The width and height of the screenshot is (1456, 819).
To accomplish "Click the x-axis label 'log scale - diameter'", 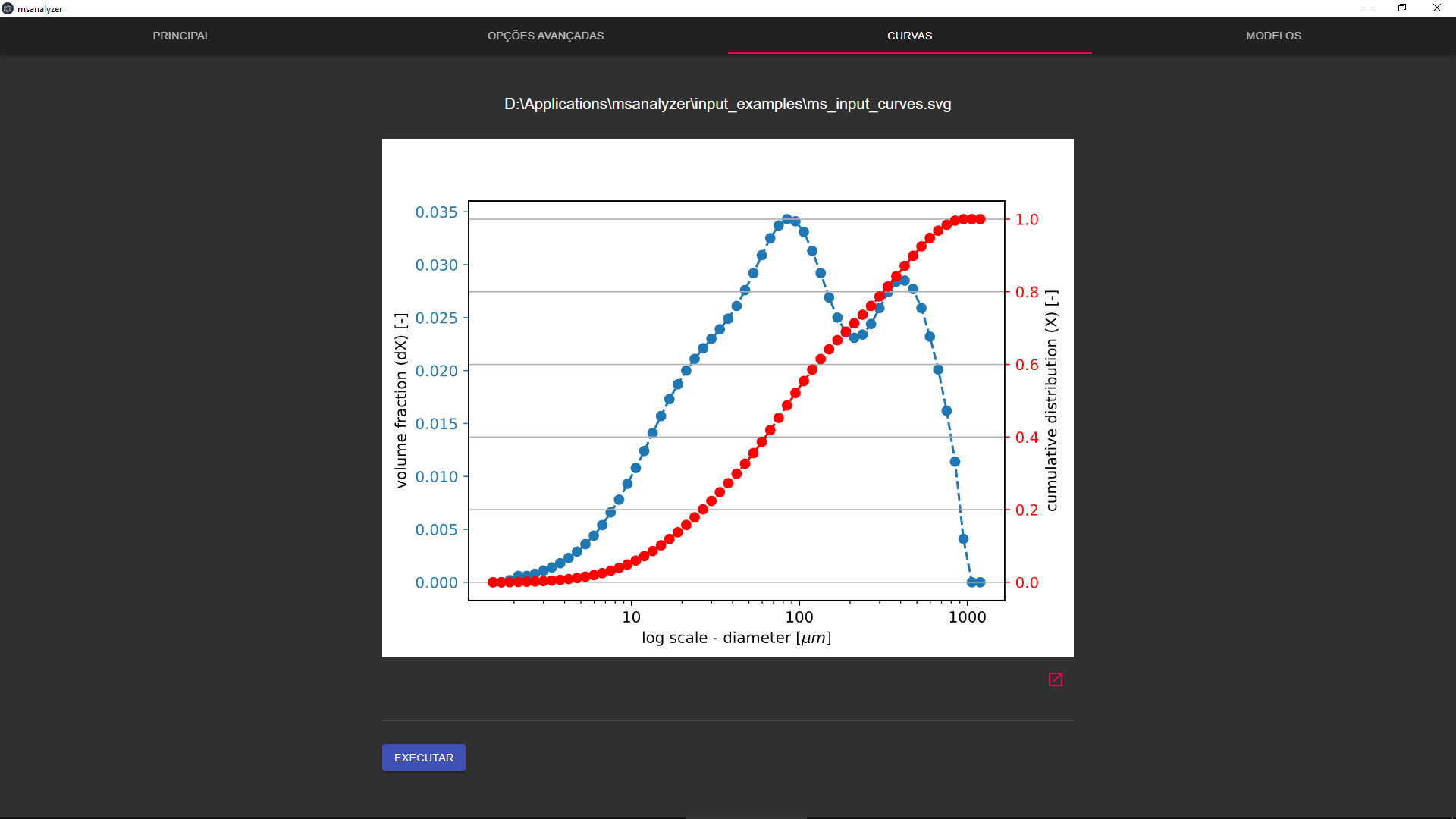I will (x=736, y=638).
